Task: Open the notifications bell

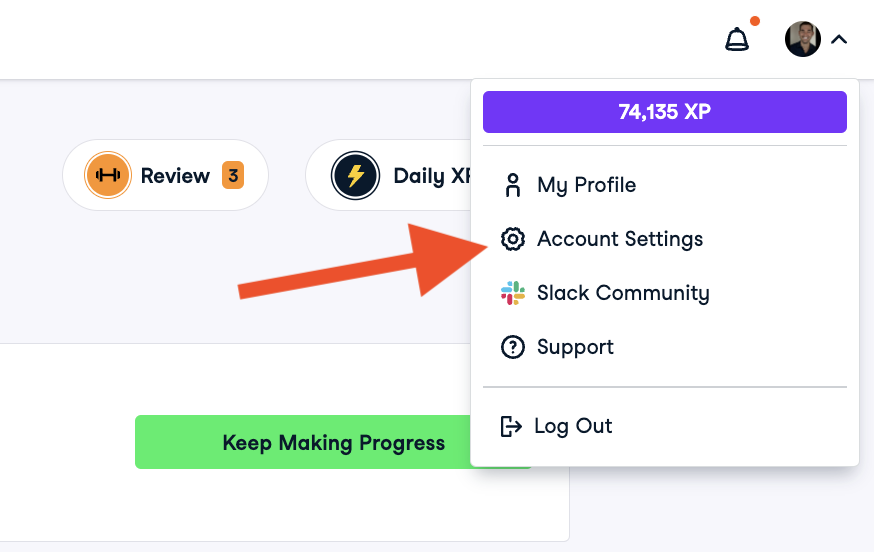Action: [737, 40]
